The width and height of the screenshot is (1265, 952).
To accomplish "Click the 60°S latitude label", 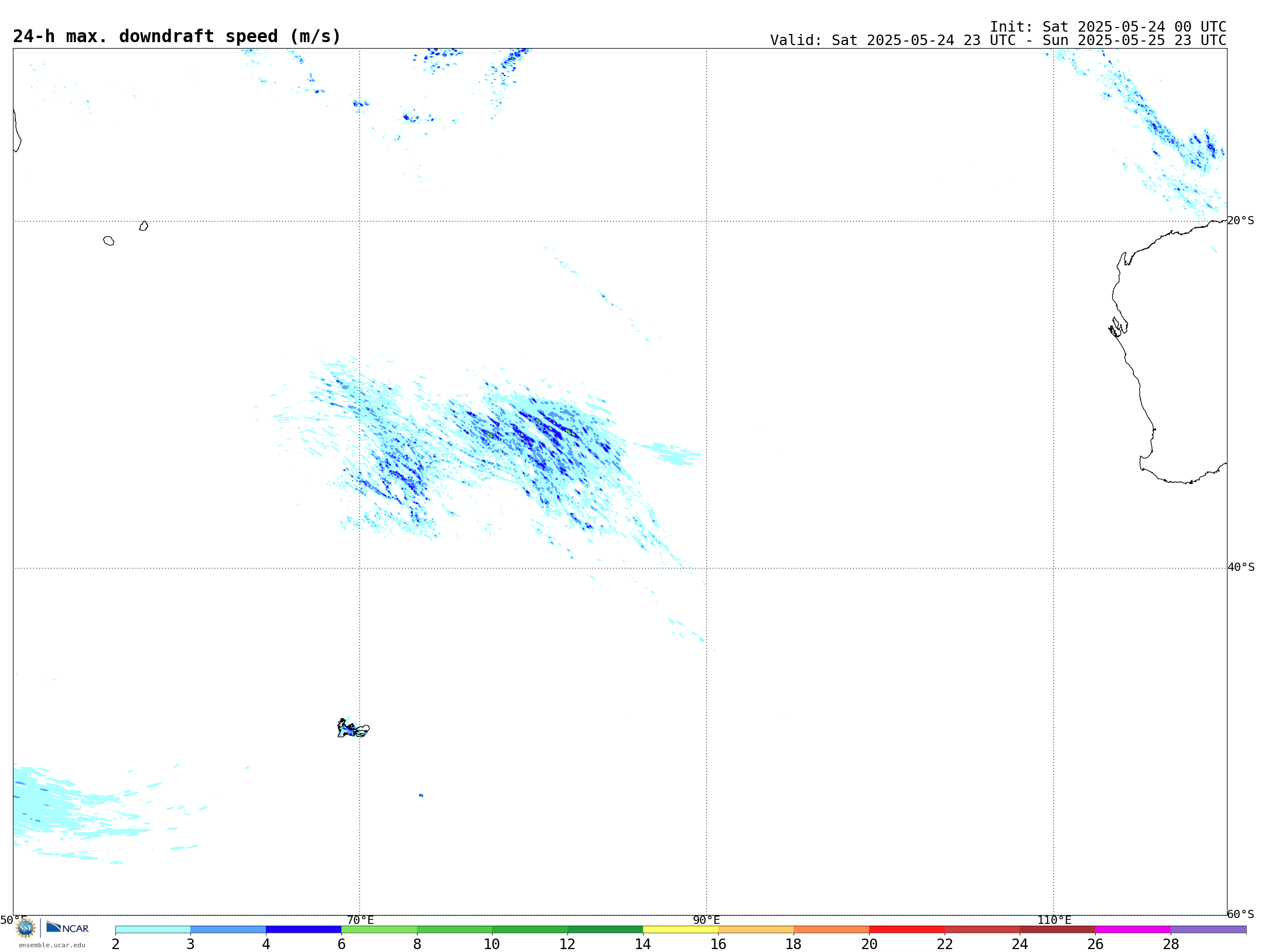I will click(x=1240, y=914).
